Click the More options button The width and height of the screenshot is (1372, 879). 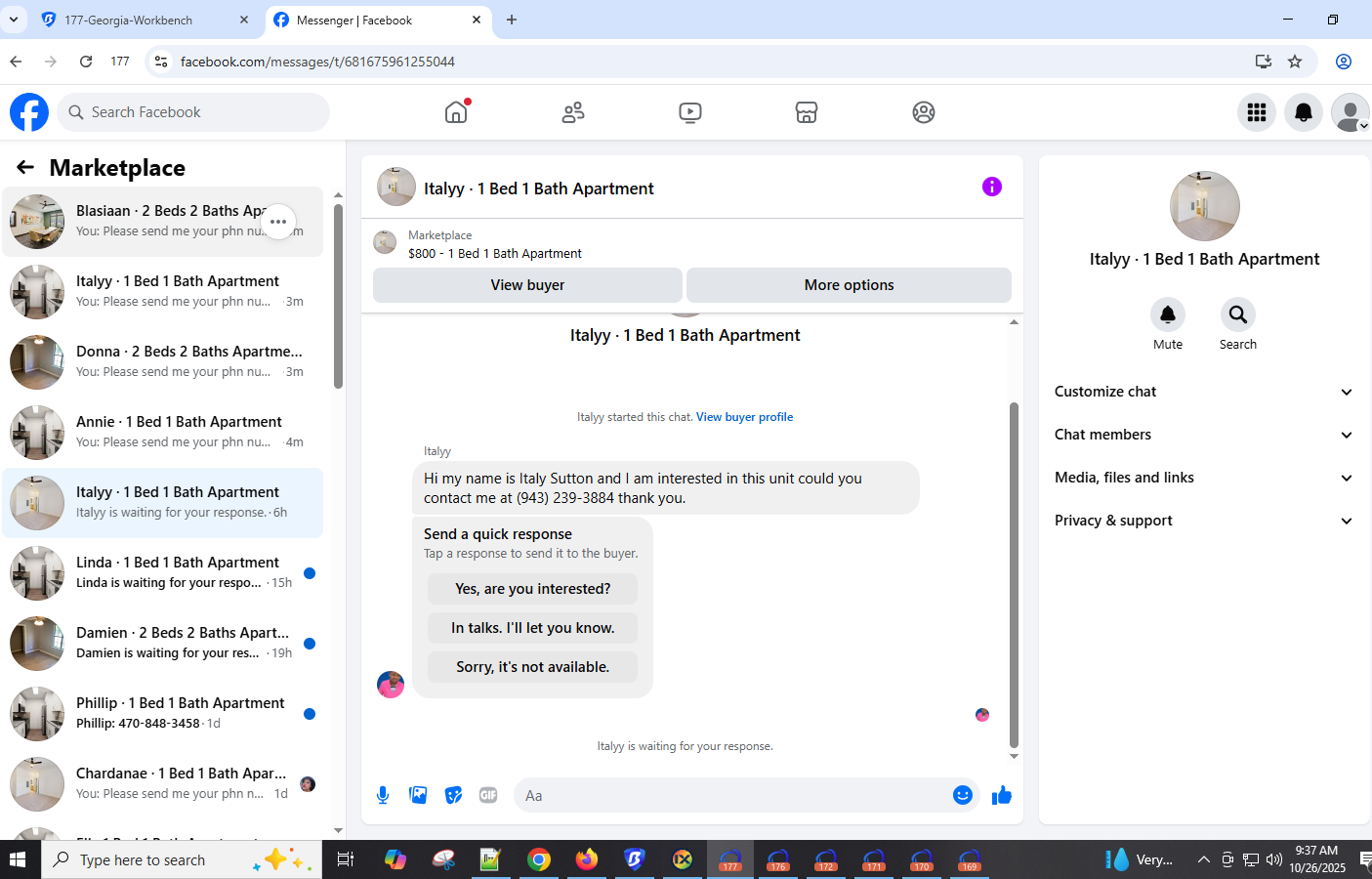(x=849, y=285)
